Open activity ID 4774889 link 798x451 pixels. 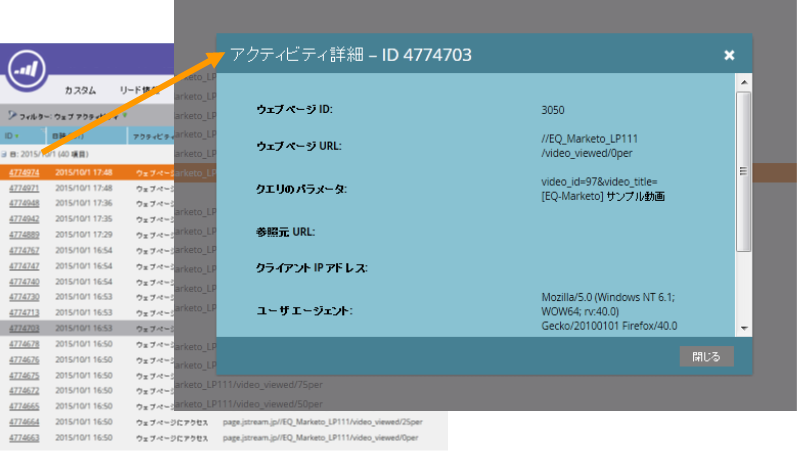[24, 234]
